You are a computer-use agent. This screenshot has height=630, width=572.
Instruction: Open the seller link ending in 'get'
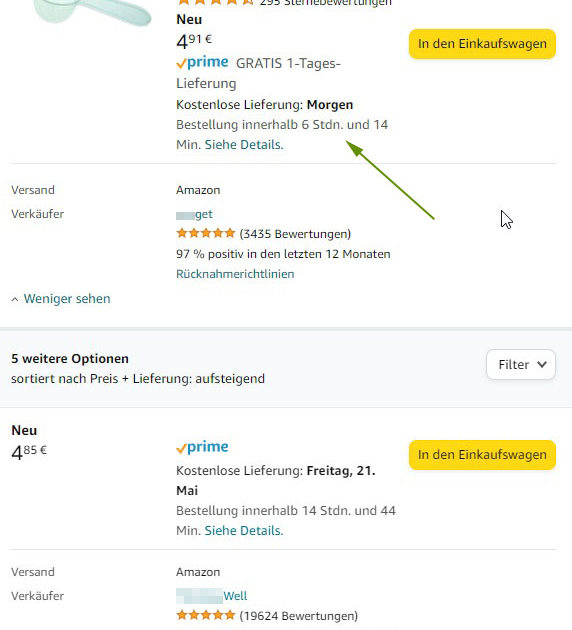[x=194, y=215]
